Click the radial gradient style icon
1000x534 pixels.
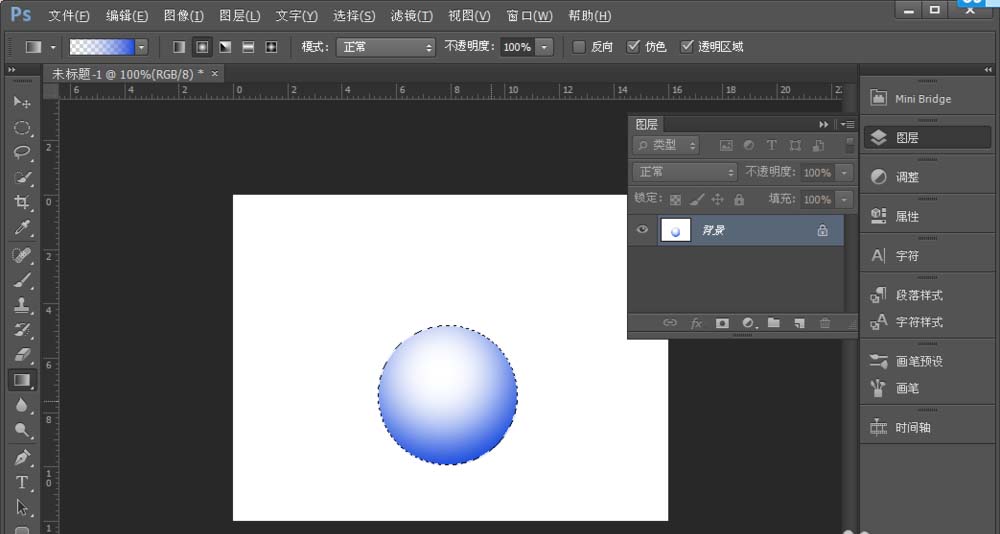(202, 47)
